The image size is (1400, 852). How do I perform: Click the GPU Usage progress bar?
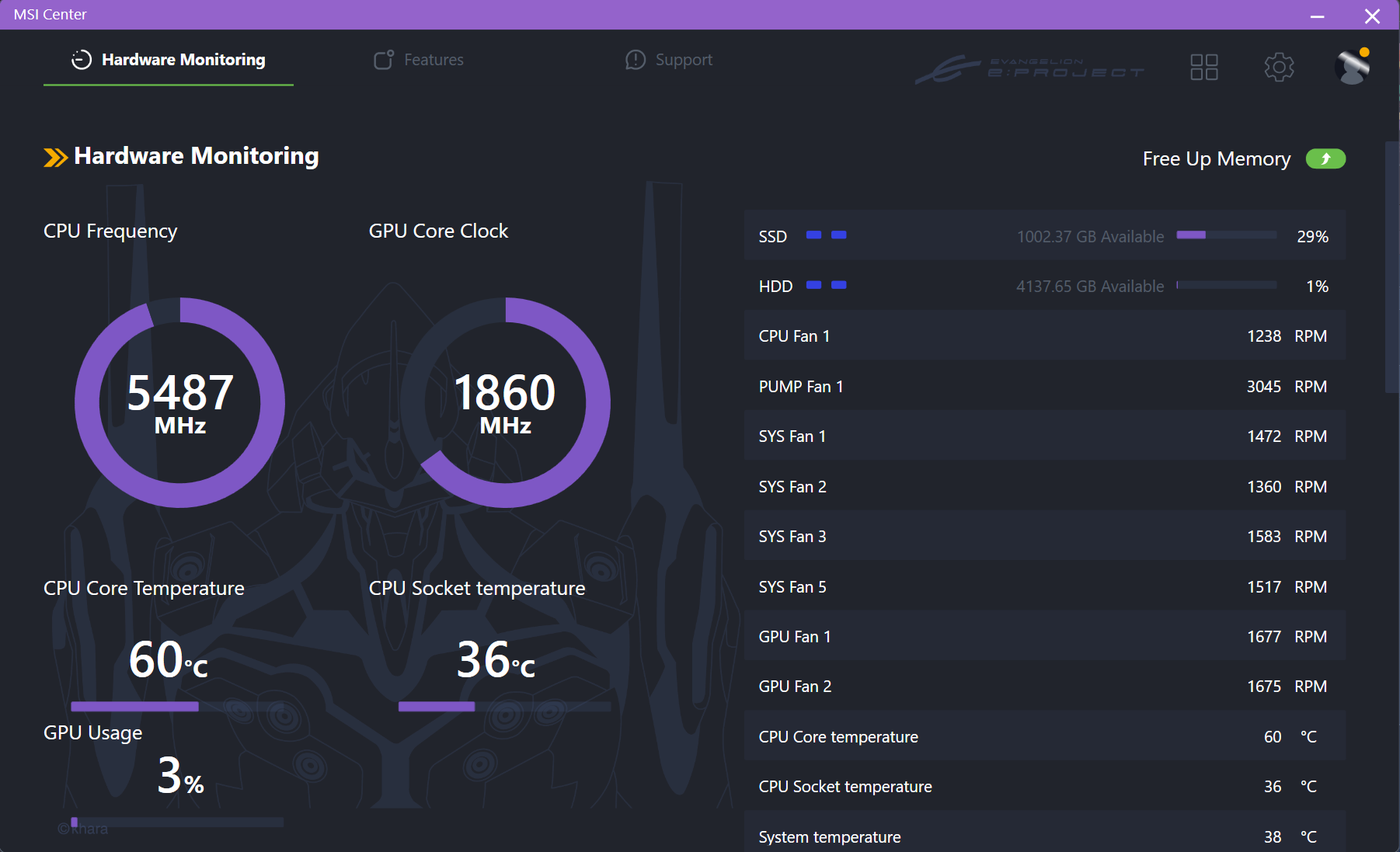(177, 822)
